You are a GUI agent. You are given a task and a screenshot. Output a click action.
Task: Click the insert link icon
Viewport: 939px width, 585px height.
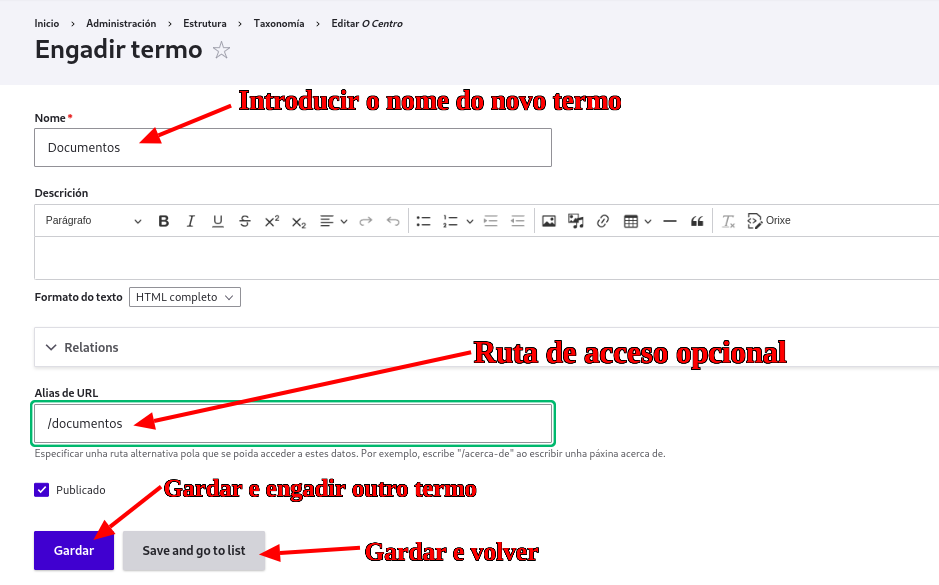click(603, 221)
